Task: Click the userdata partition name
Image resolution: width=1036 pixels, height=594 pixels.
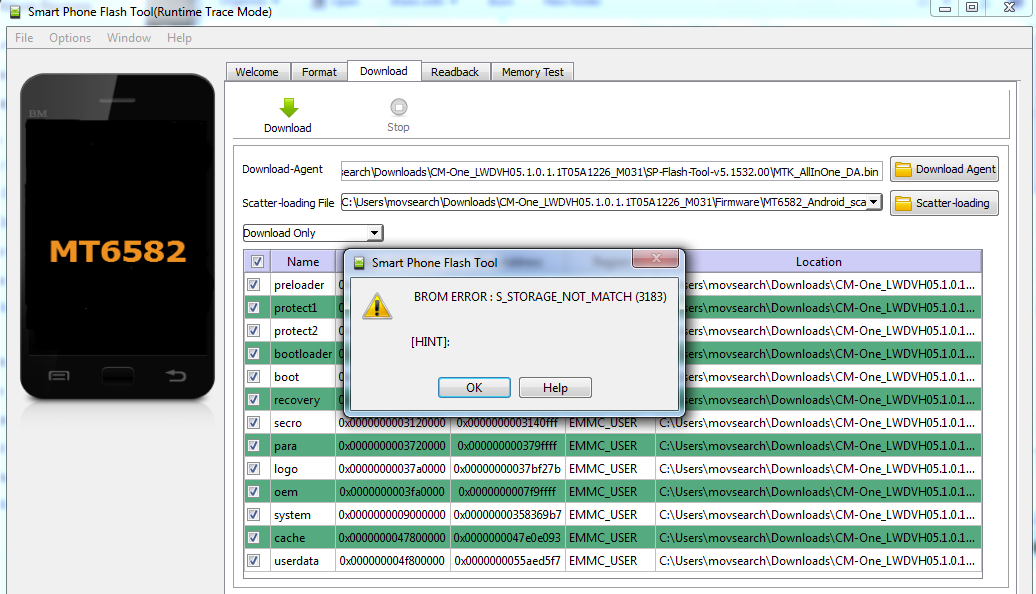Action: 296,561
